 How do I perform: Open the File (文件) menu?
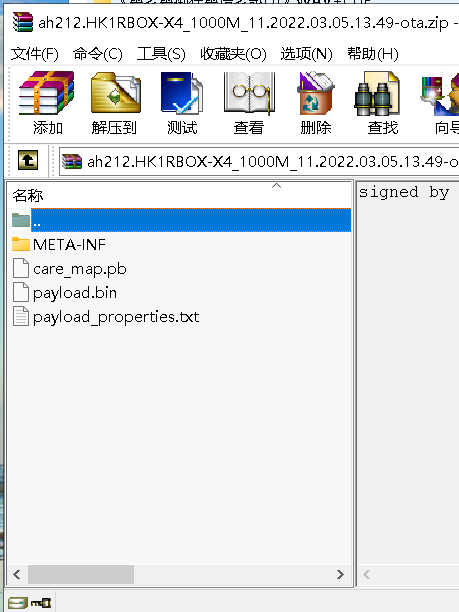click(34, 53)
